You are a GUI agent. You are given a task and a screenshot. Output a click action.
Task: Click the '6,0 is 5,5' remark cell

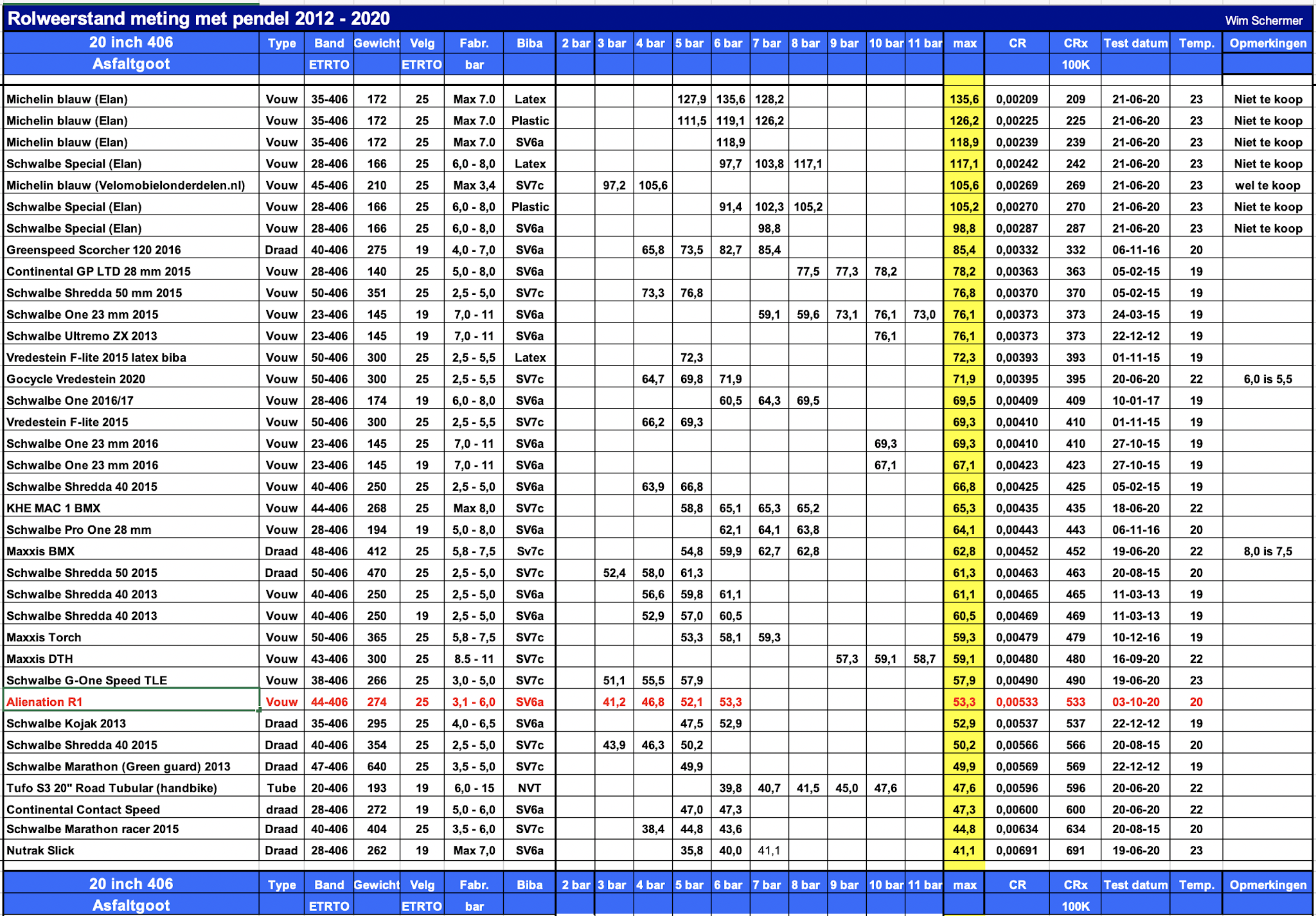[1267, 379]
